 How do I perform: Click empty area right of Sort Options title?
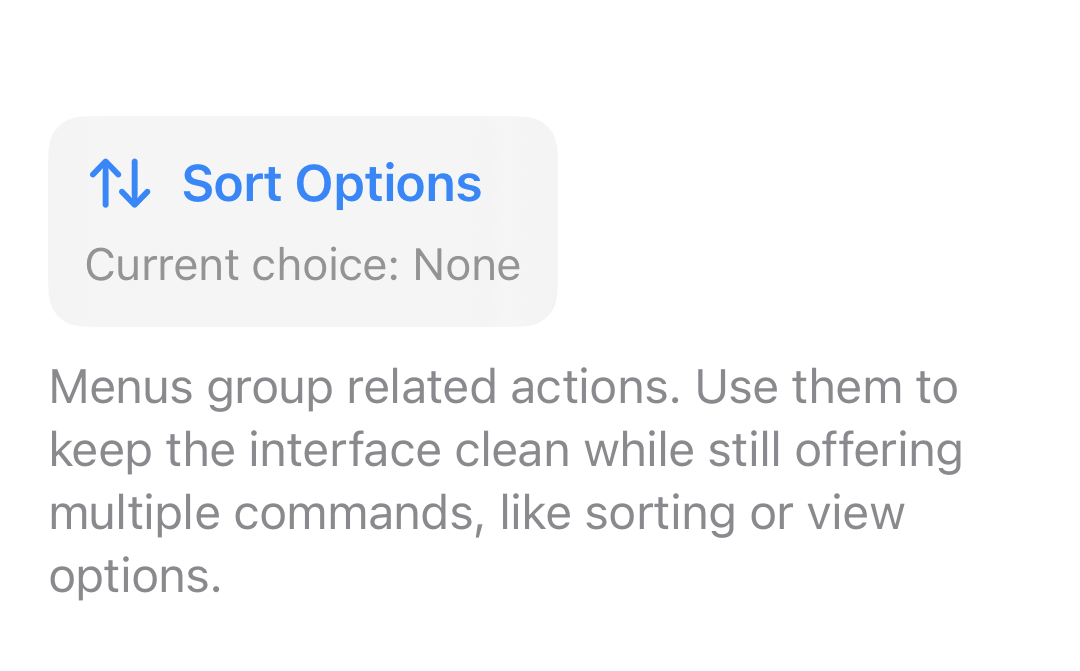[519, 185]
